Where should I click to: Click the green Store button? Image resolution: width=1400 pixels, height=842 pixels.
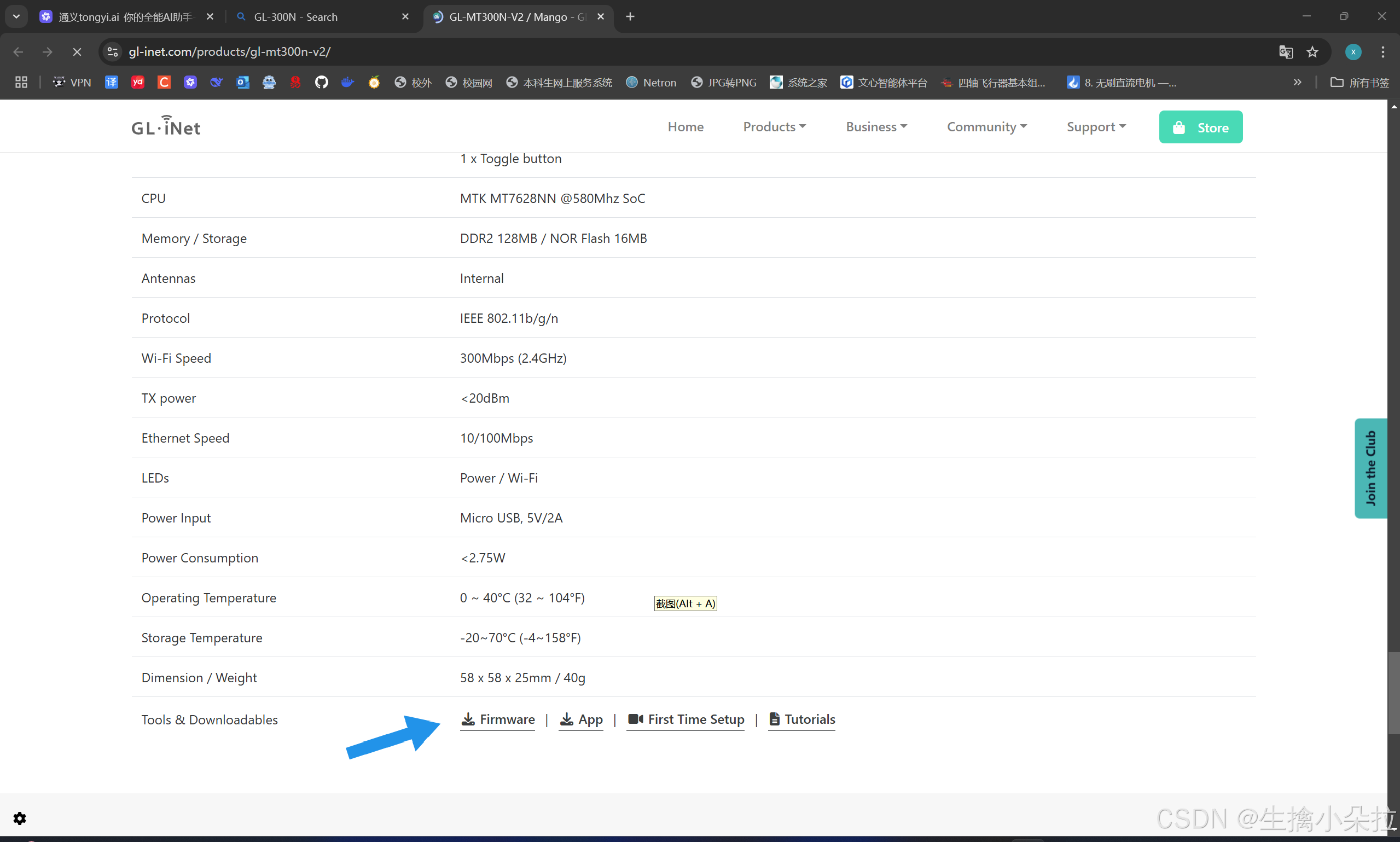point(1200,127)
